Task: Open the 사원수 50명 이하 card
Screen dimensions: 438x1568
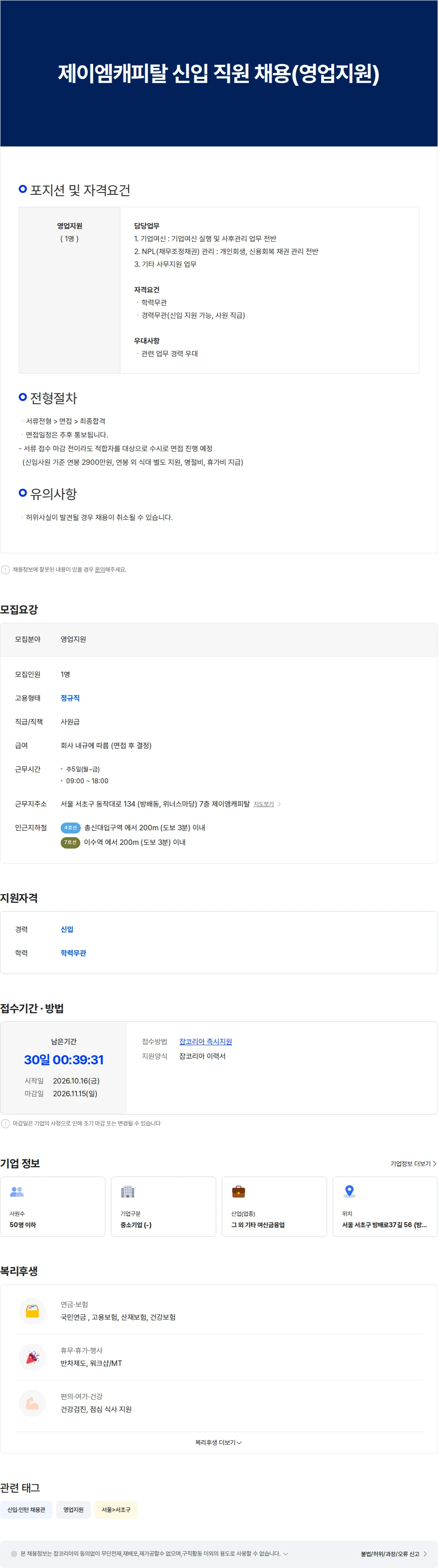Action: click(x=53, y=1206)
